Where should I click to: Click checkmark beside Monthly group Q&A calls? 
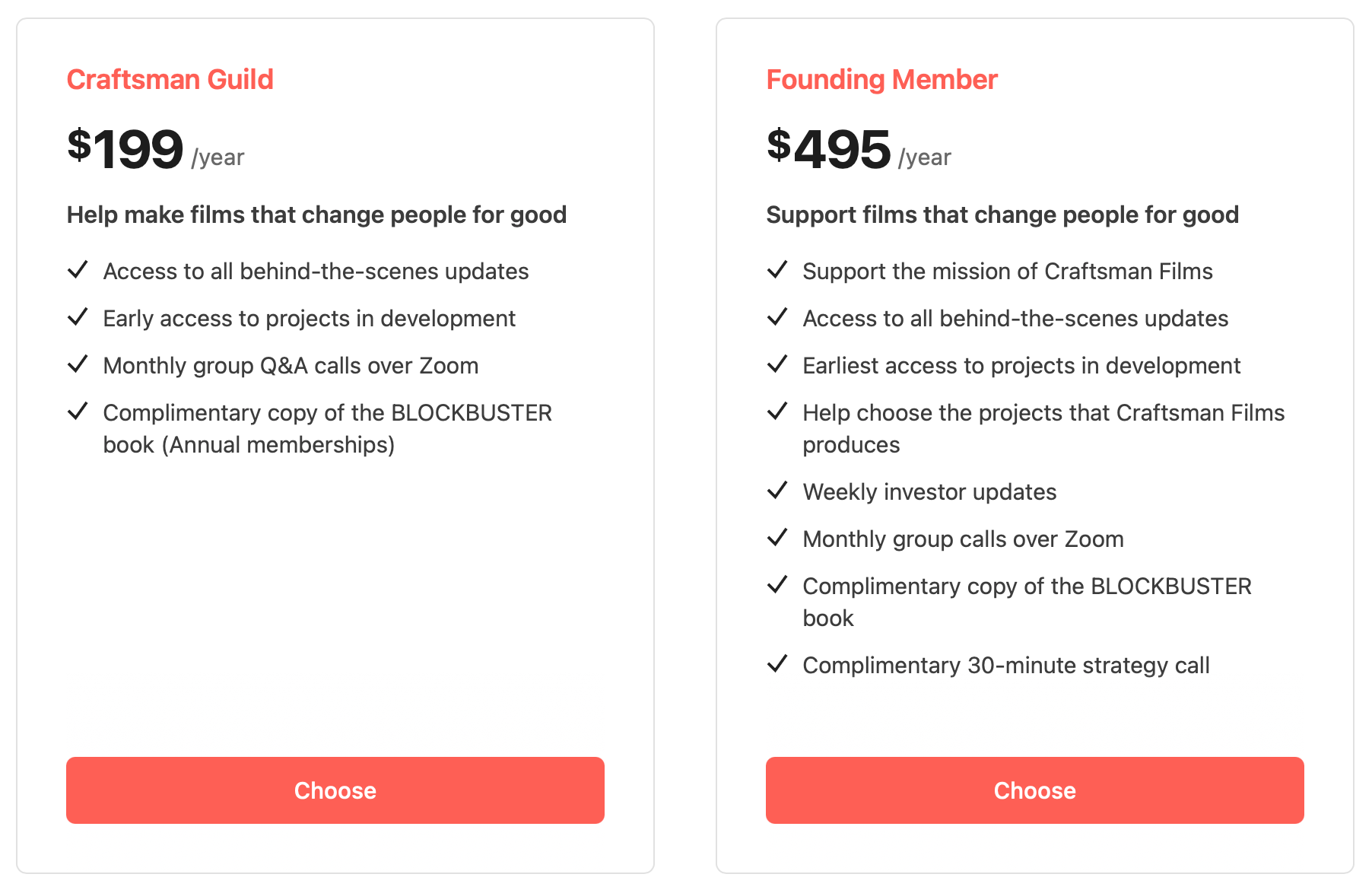[78, 364]
